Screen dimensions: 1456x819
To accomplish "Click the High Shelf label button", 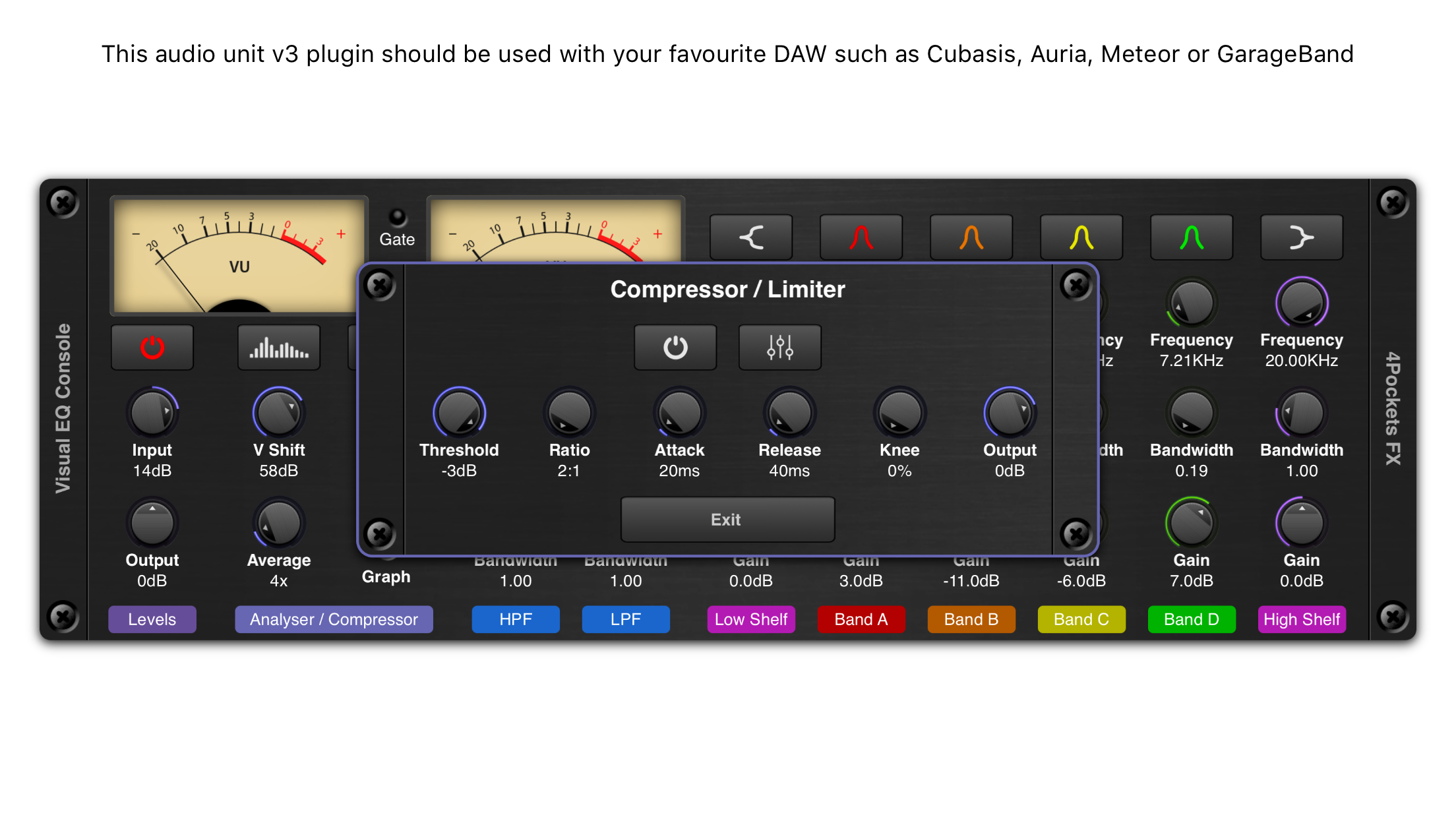I will coord(1302,619).
